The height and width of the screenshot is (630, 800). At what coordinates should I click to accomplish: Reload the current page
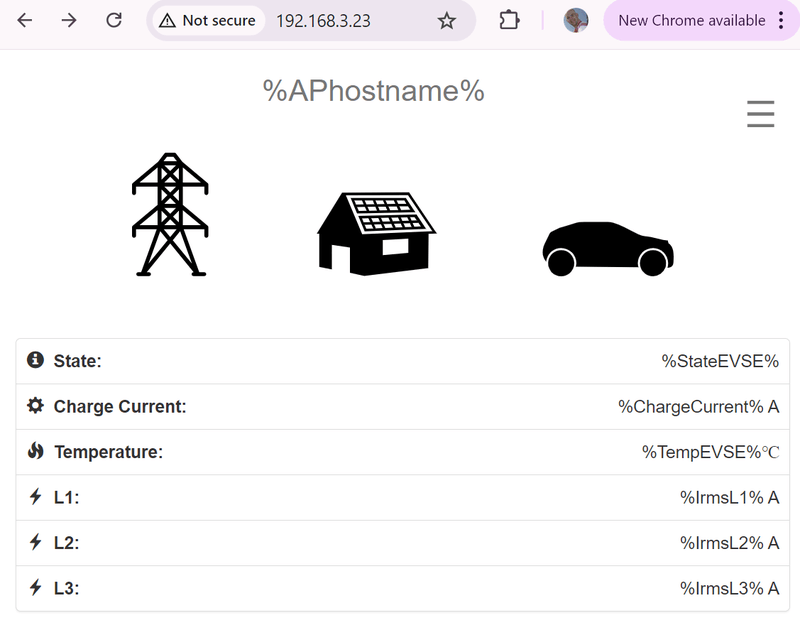[x=114, y=20]
